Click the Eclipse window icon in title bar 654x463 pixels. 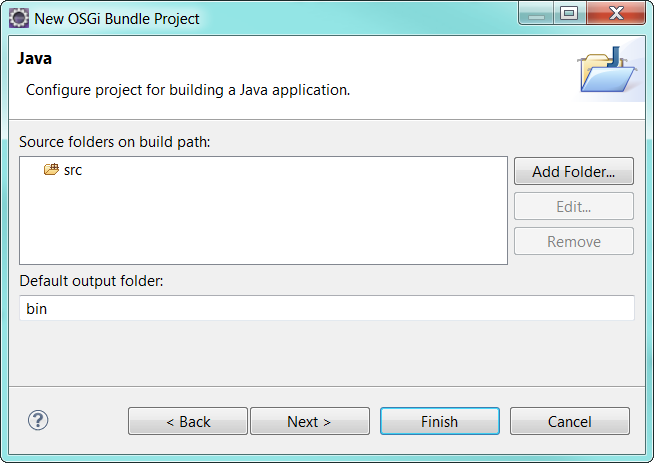coord(18,18)
